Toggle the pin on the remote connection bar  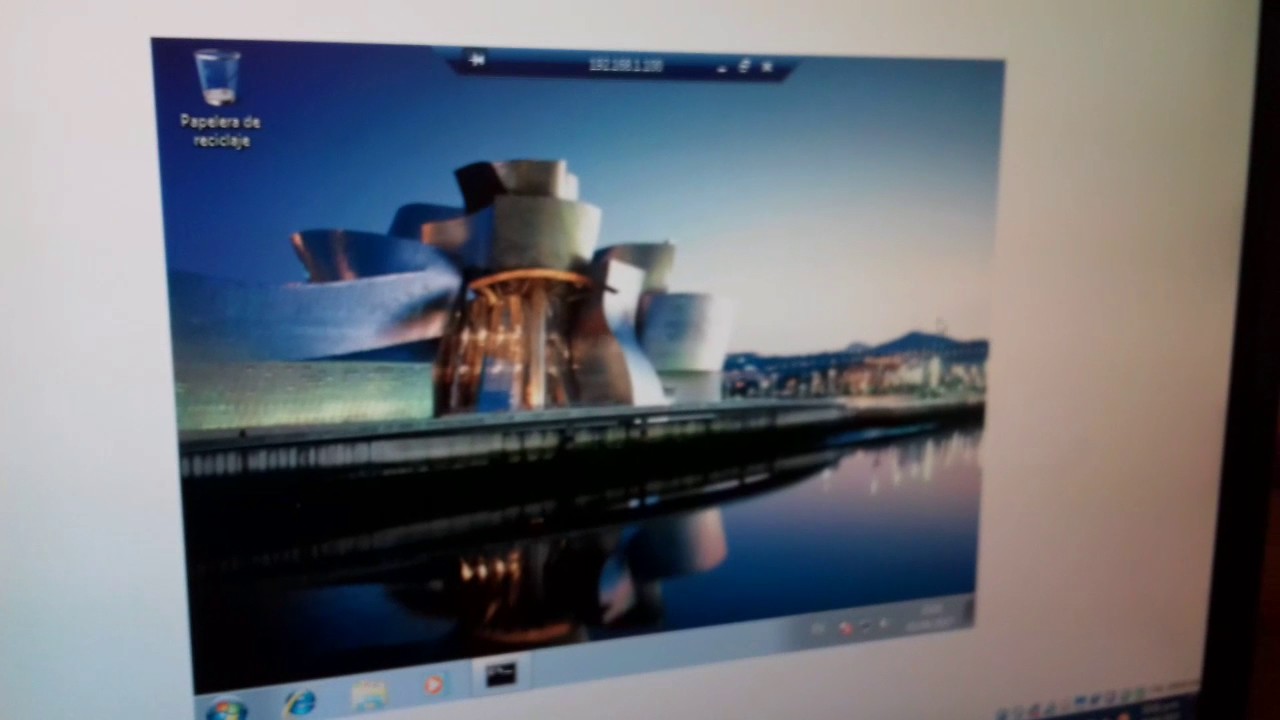477,60
